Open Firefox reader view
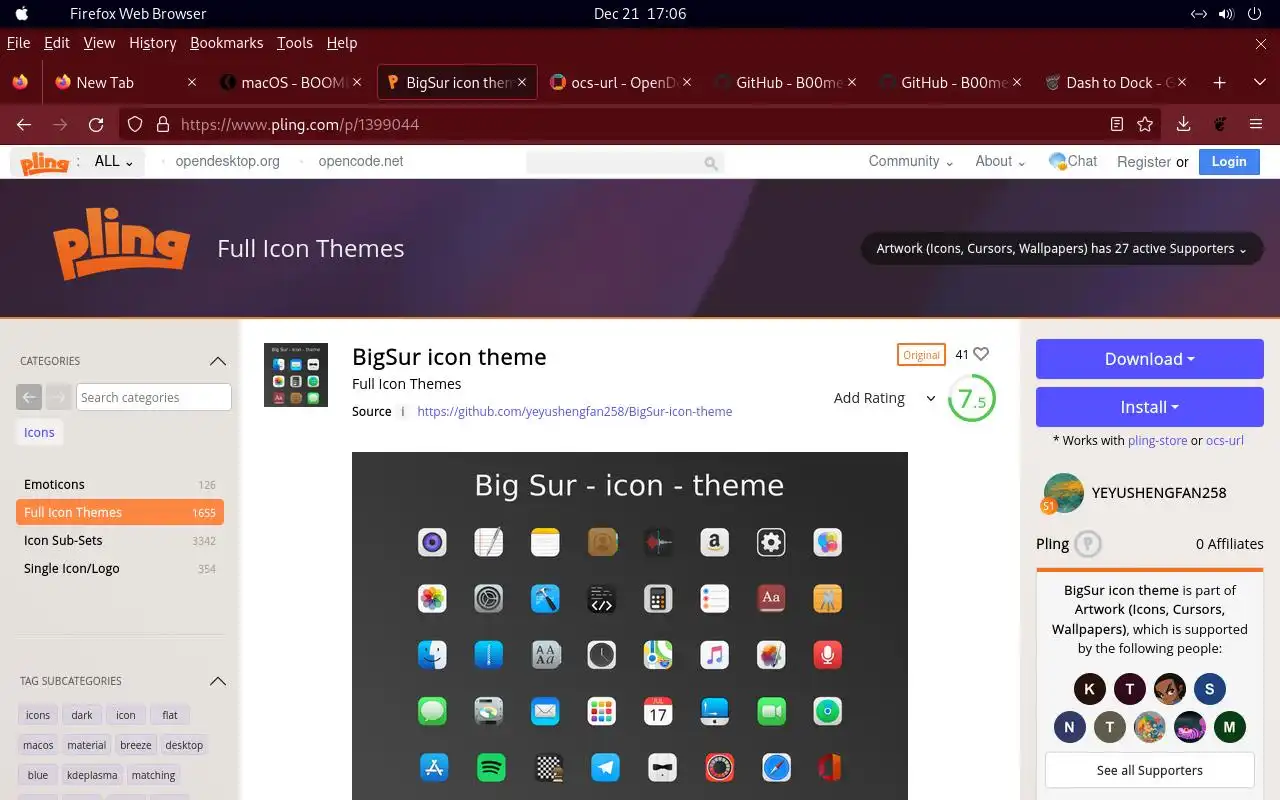Screen dimensions: 1280x800 click(x=1117, y=125)
